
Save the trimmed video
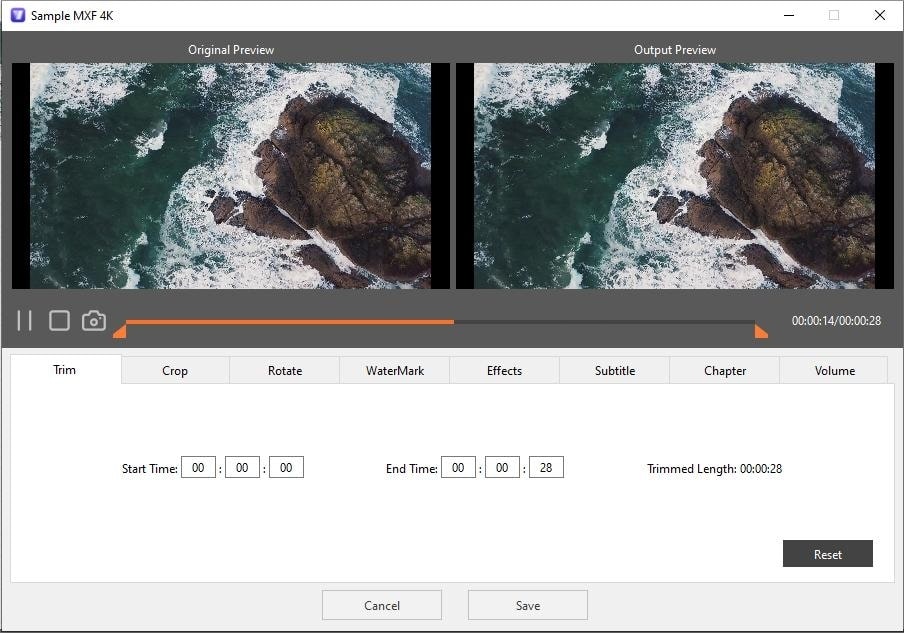pyautogui.click(x=527, y=604)
